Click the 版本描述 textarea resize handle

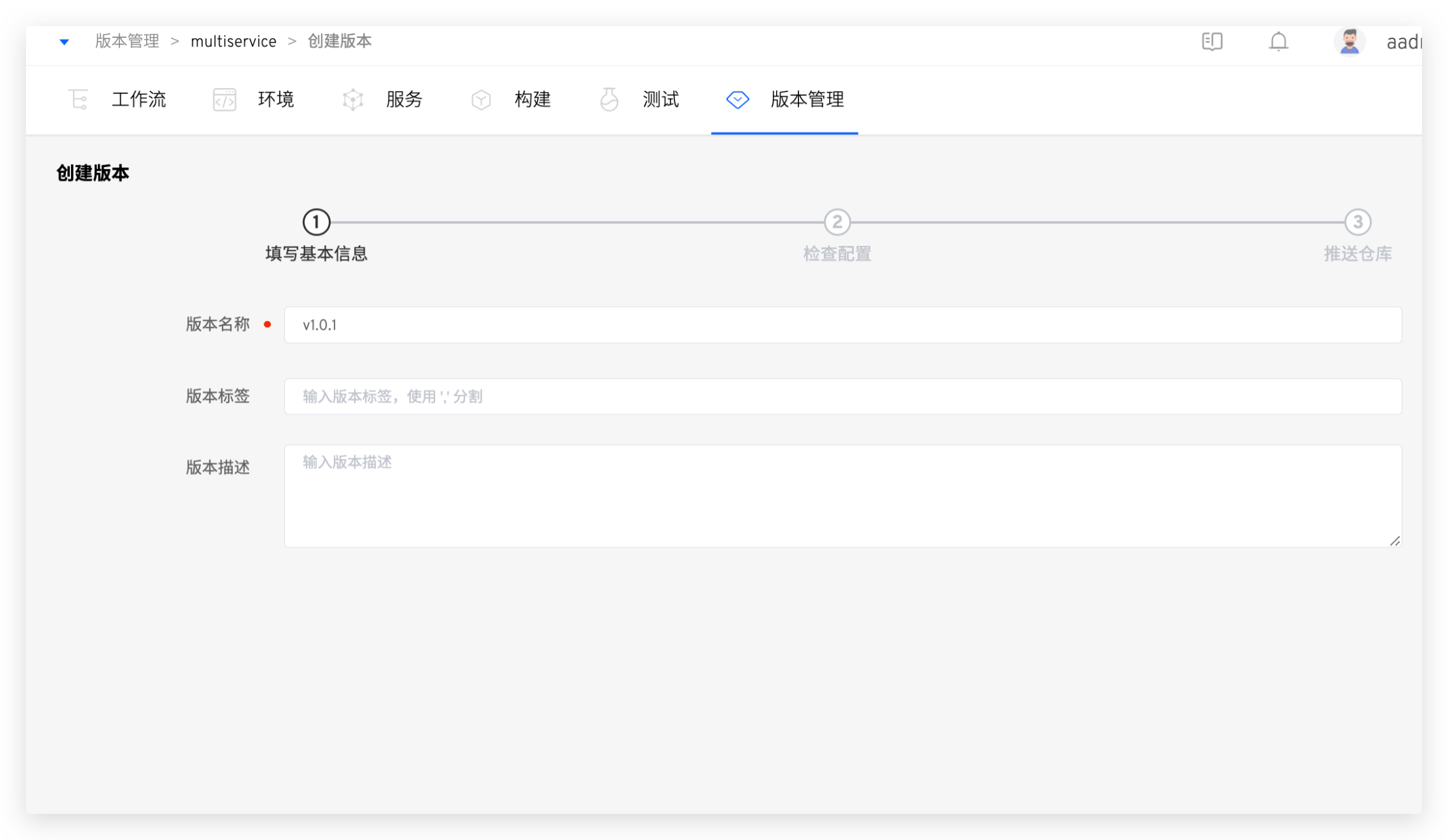point(1395,541)
